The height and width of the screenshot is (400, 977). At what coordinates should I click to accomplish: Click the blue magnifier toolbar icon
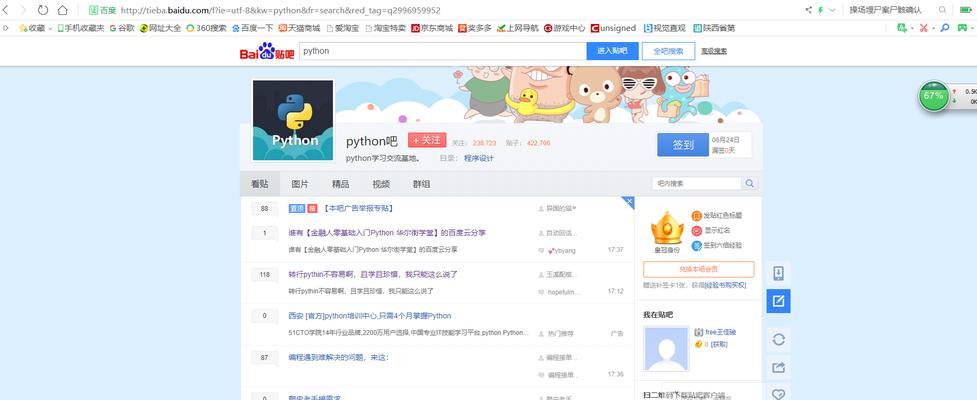(945, 28)
